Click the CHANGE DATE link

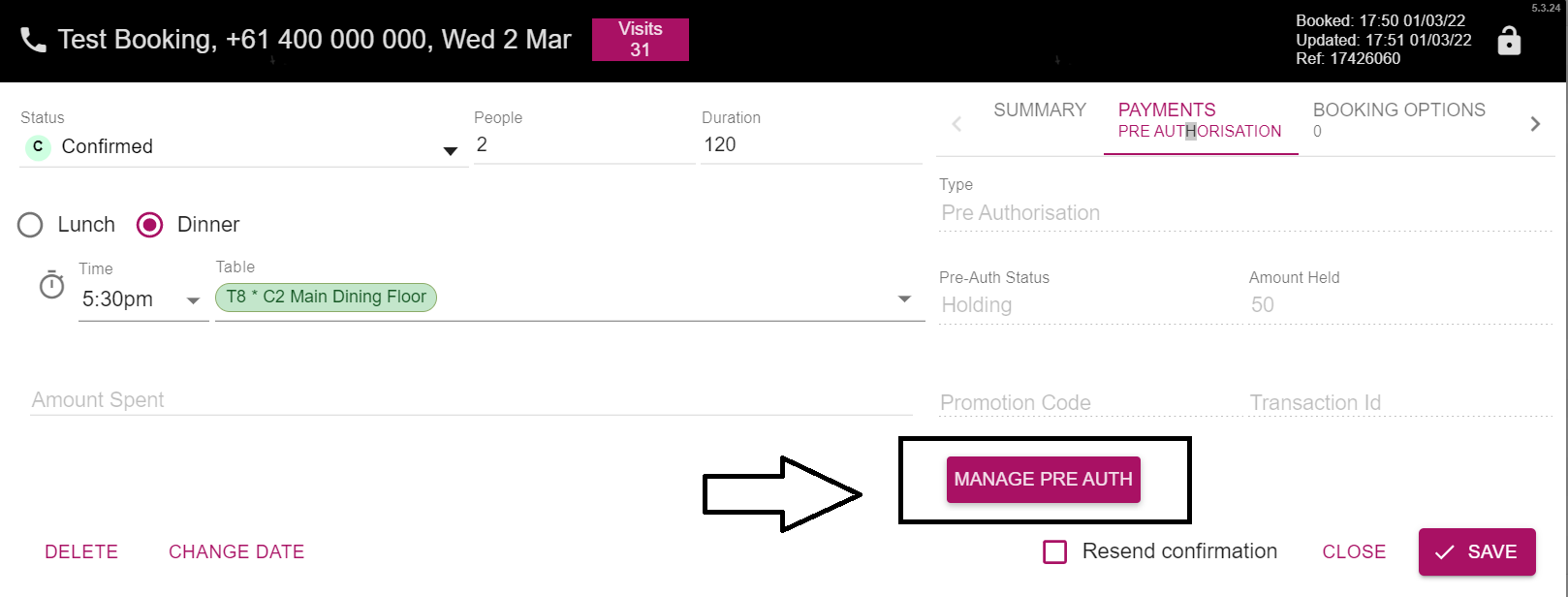tap(235, 551)
